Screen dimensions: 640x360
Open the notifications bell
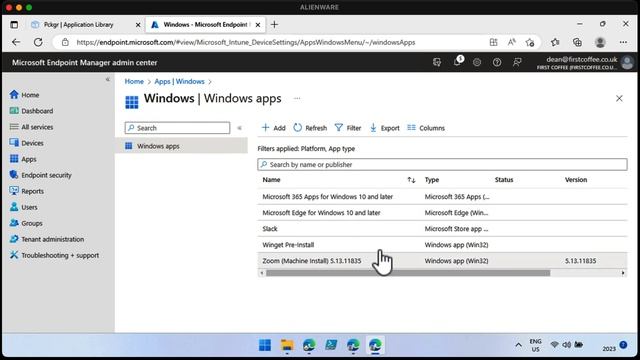pyautogui.click(x=458, y=62)
